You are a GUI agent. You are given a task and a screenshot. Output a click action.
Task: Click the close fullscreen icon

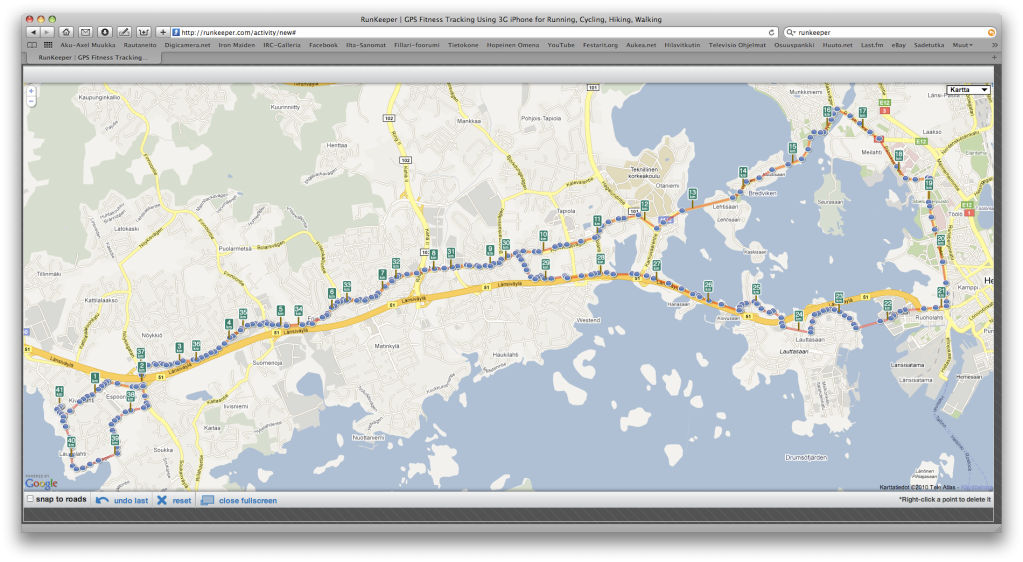[207, 501]
